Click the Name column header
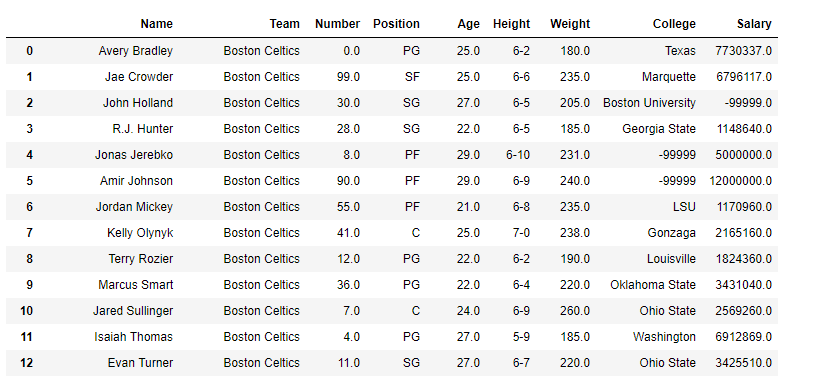The height and width of the screenshot is (382, 817). (x=156, y=24)
